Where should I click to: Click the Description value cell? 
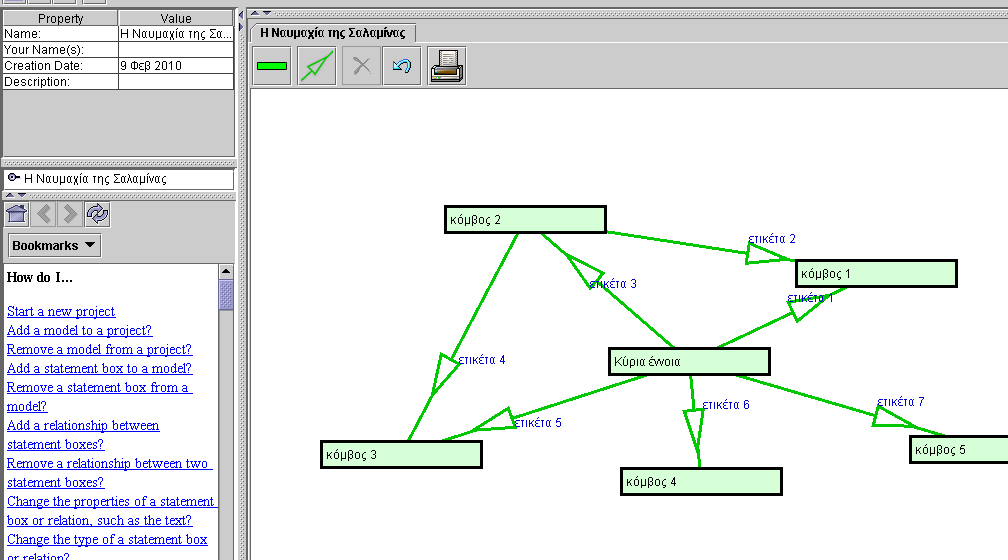point(176,82)
